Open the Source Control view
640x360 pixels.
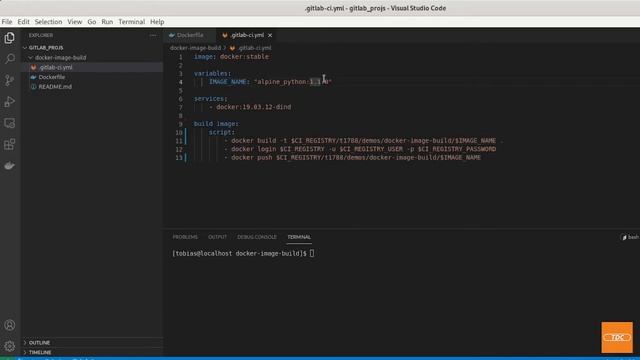[9, 80]
